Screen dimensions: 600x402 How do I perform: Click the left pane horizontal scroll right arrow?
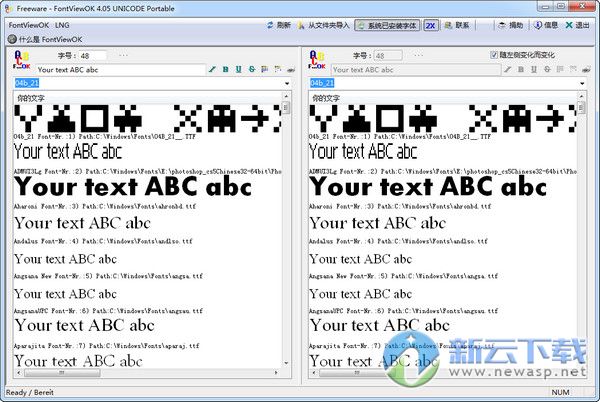(276, 372)
